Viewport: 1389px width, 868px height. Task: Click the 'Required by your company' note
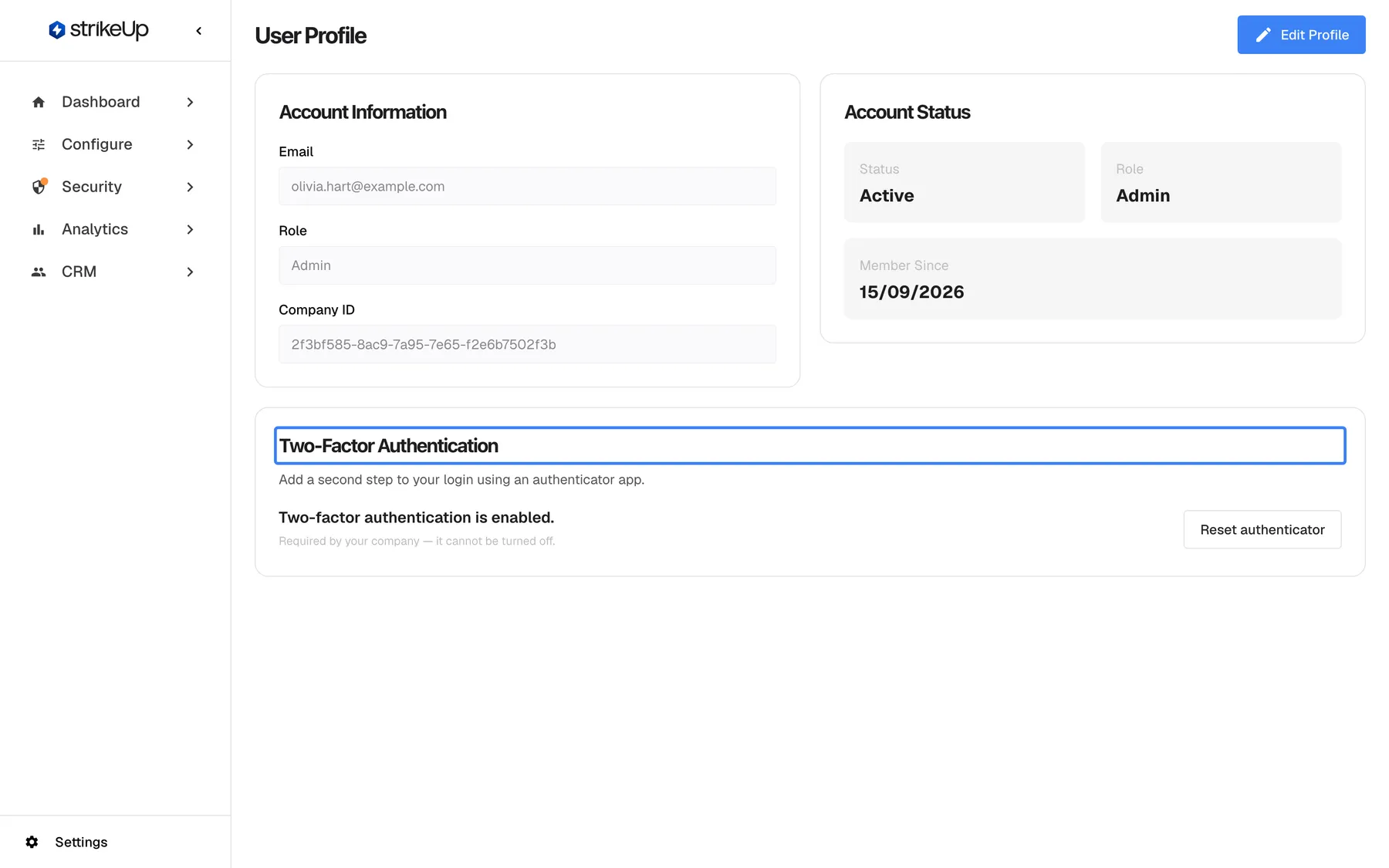tap(417, 541)
